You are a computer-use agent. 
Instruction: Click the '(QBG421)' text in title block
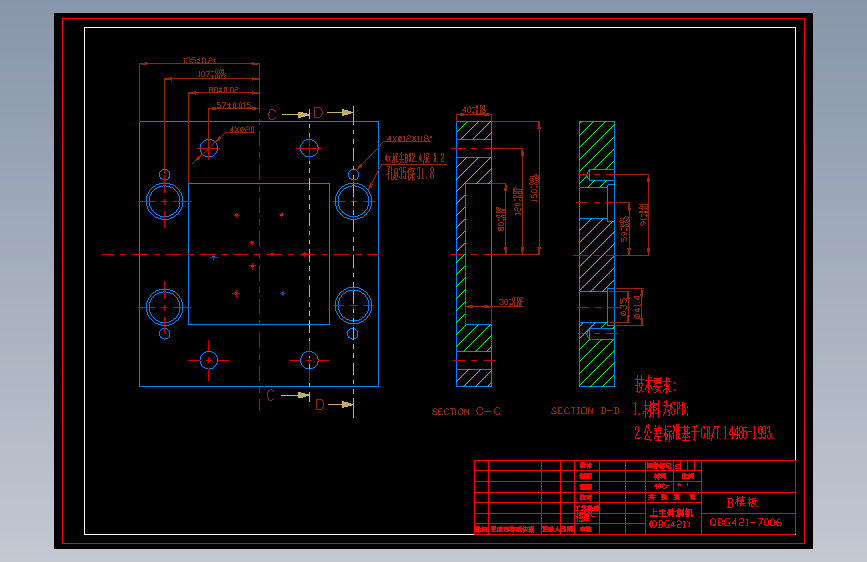coord(670,524)
